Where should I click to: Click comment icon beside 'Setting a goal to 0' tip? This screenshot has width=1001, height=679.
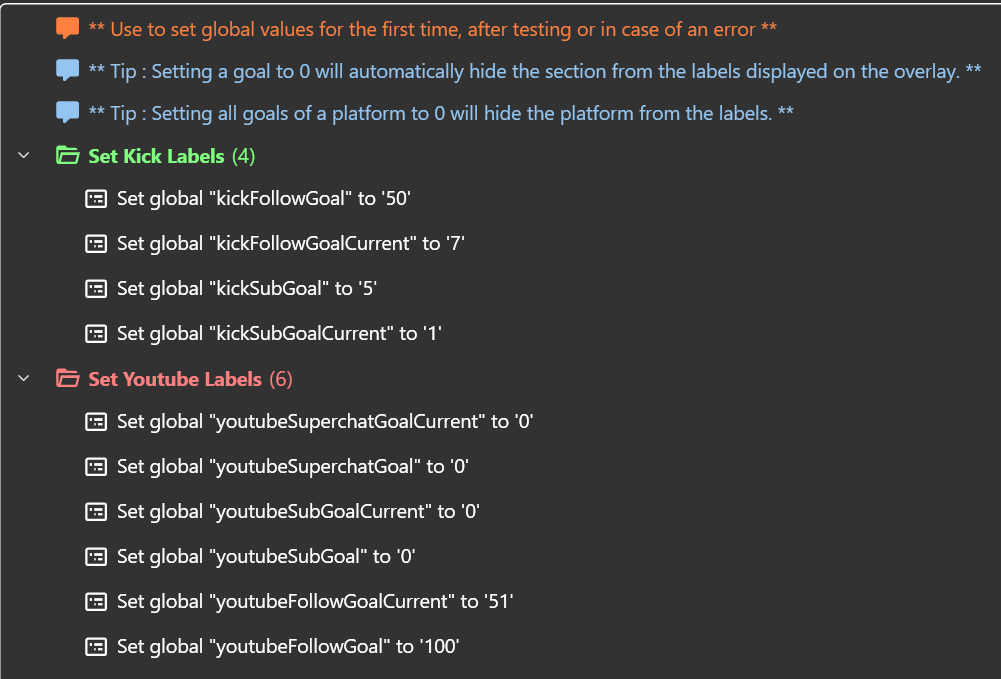(67, 71)
